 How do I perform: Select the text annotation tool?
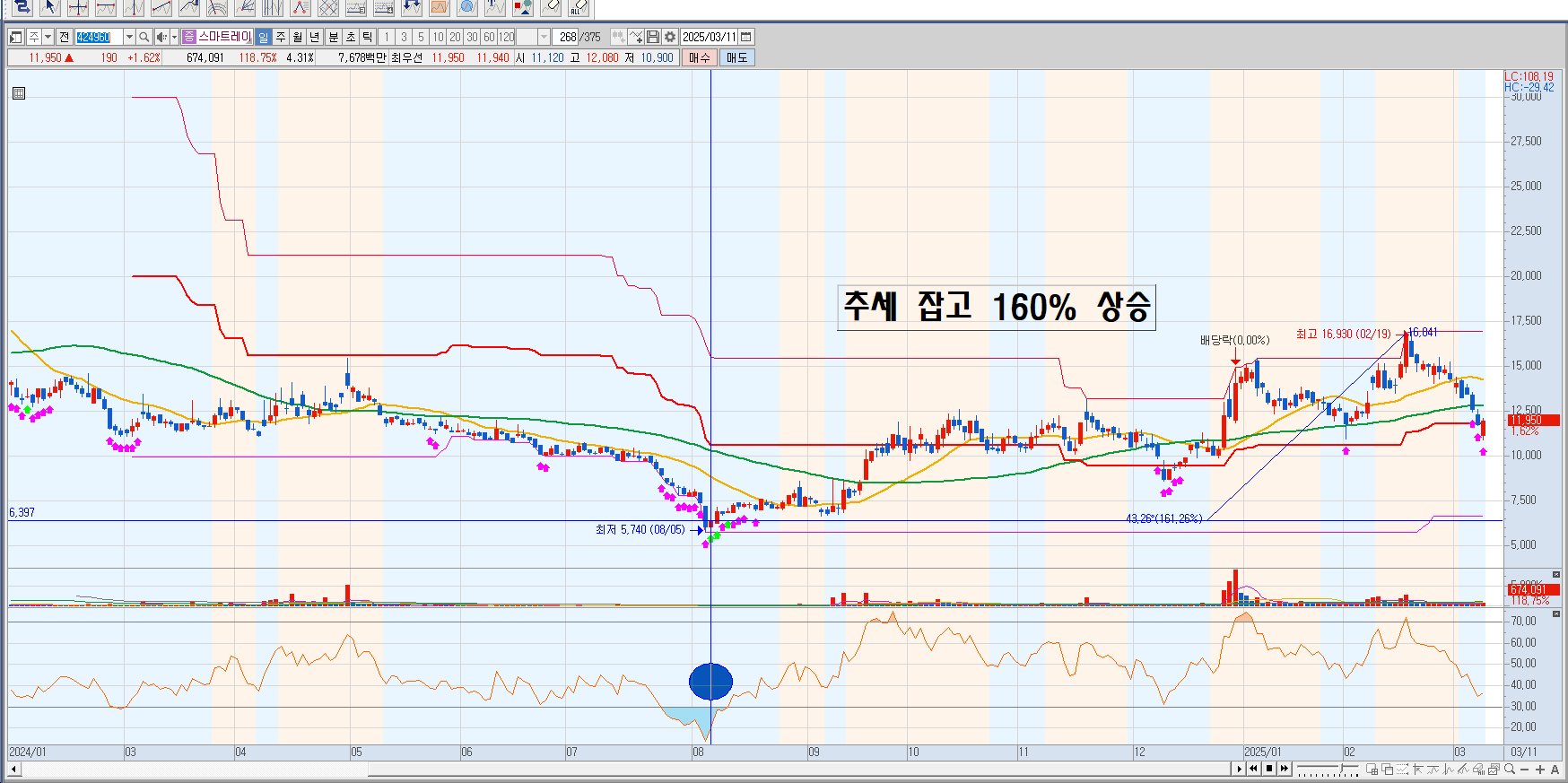click(x=495, y=7)
